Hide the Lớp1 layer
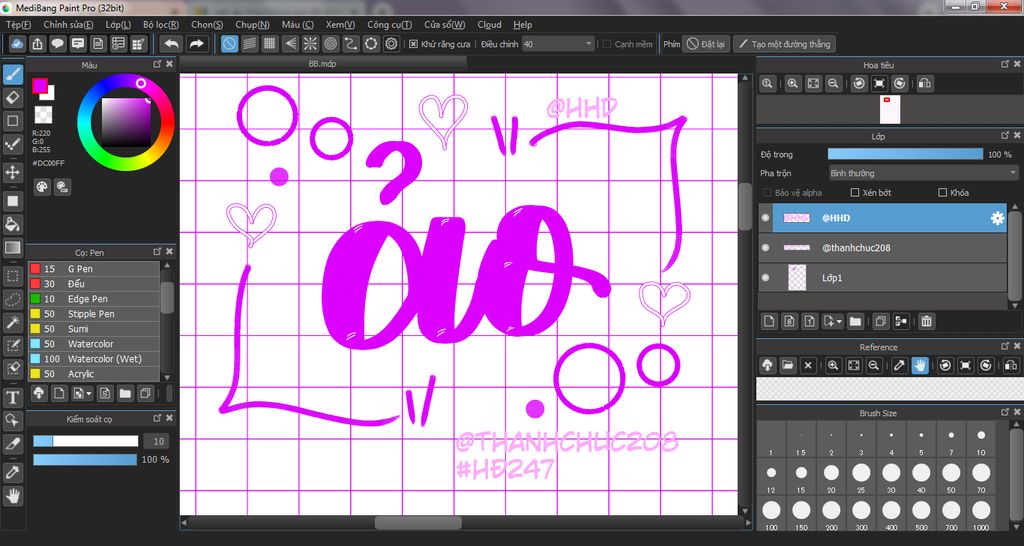The width and height of the screenshot is (1024, 546). pyautogui.click(x=765, y=278)
